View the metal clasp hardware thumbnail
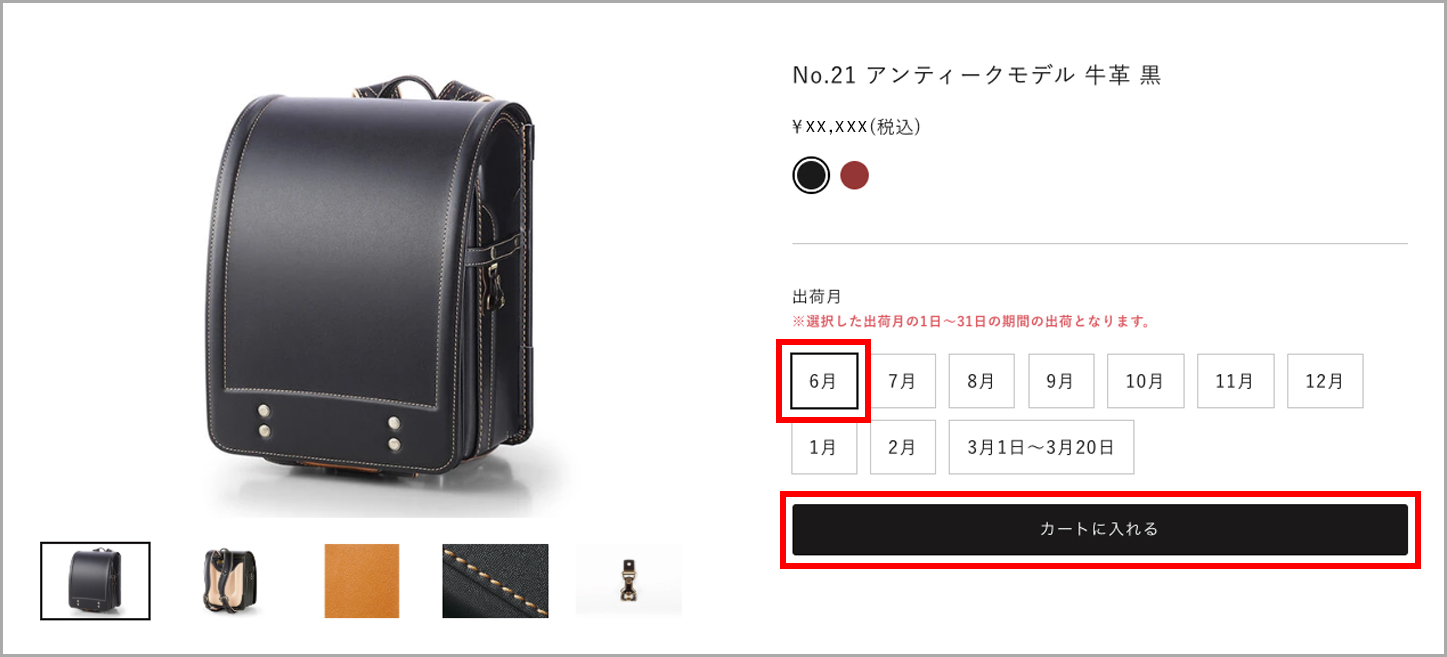The width and height of the screenshot is (1447, 657). pyautogui.click(x=629, y=581)
